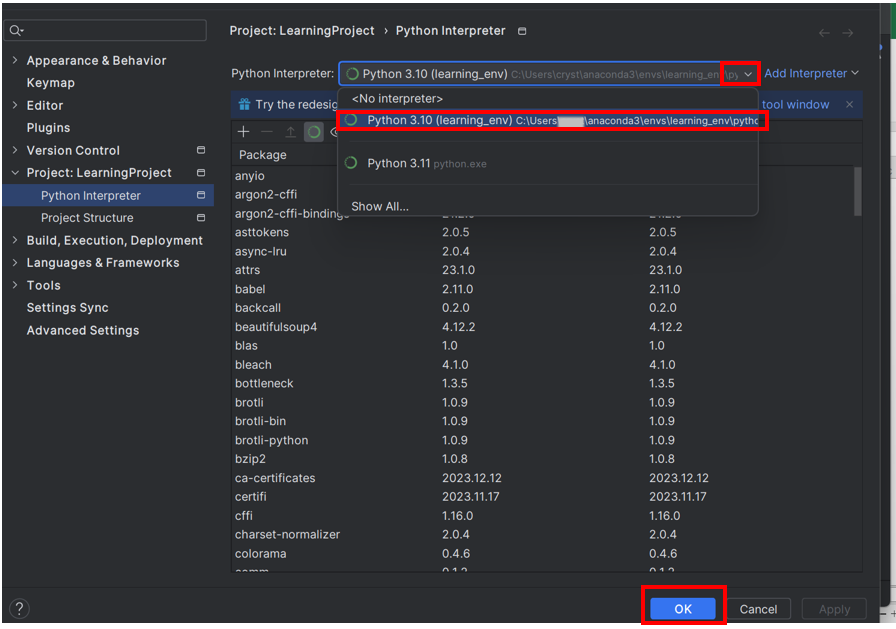The width and height of the screenshot is (896, 629).
Task: Select the async-lru package row
Action: point(543,251)
